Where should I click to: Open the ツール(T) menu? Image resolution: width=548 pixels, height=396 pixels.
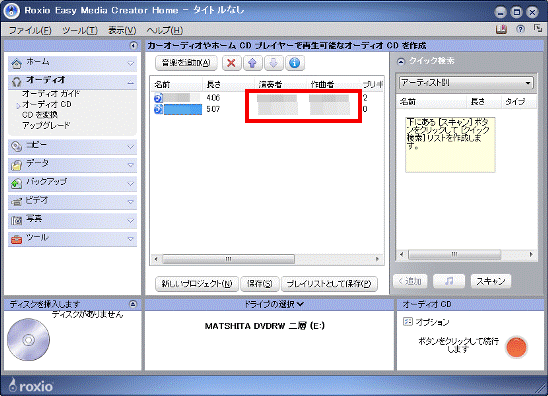pyautogui.click(x=80, y=30)
